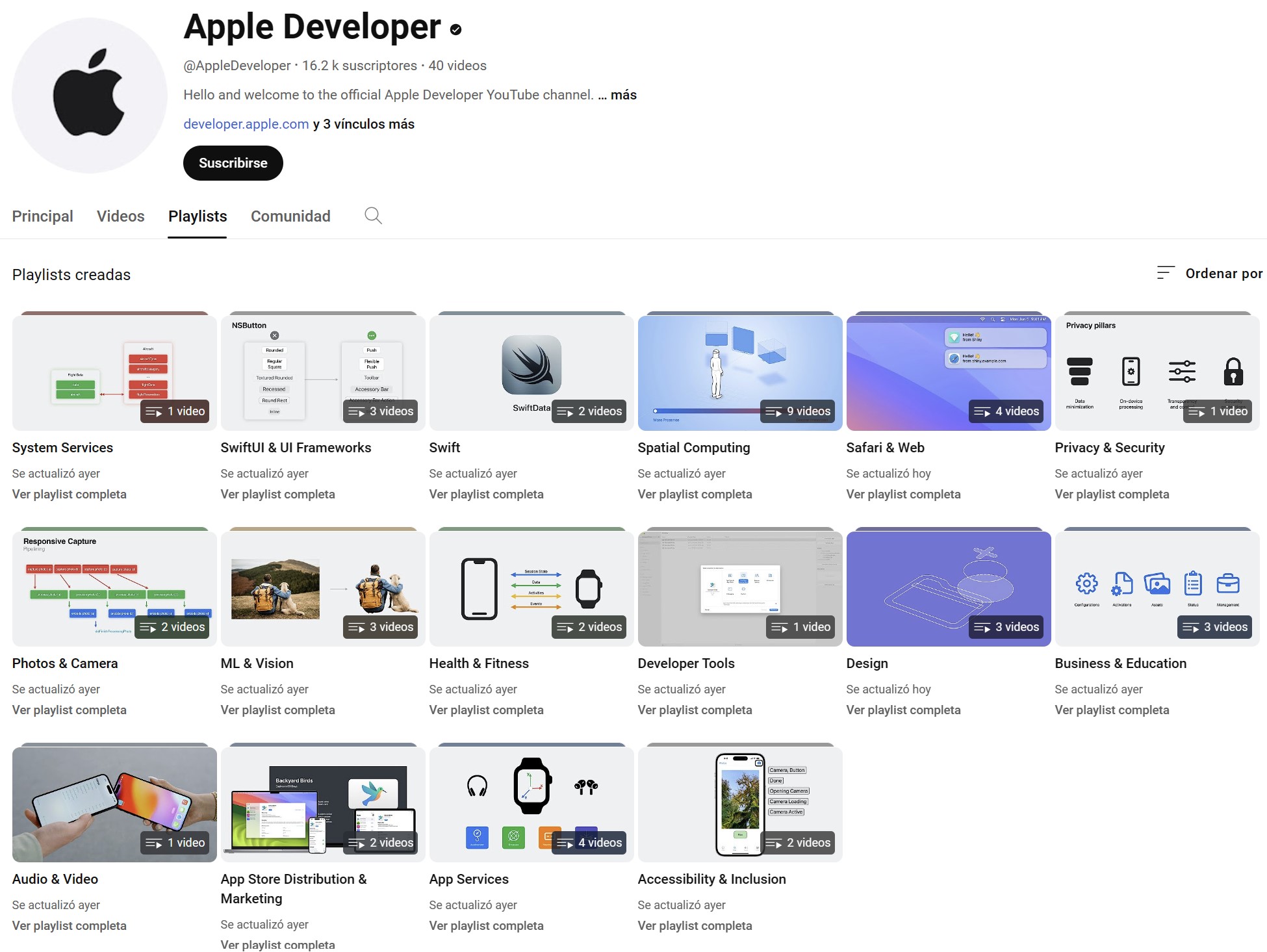Click the '@AppleDeveloper' channel handle text

click(237, 66)
